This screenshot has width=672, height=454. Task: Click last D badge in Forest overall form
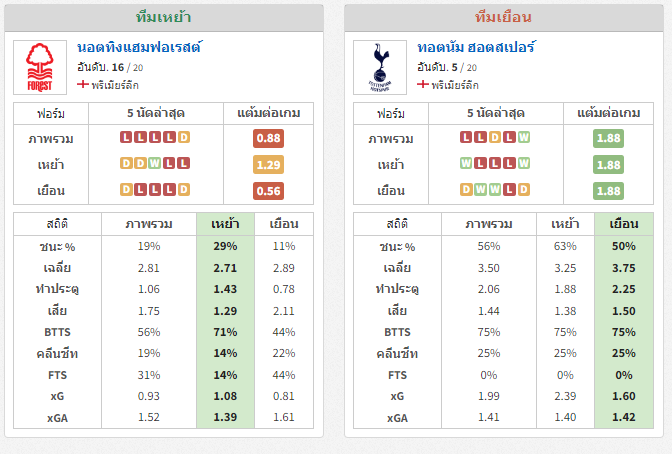(184, 137)
